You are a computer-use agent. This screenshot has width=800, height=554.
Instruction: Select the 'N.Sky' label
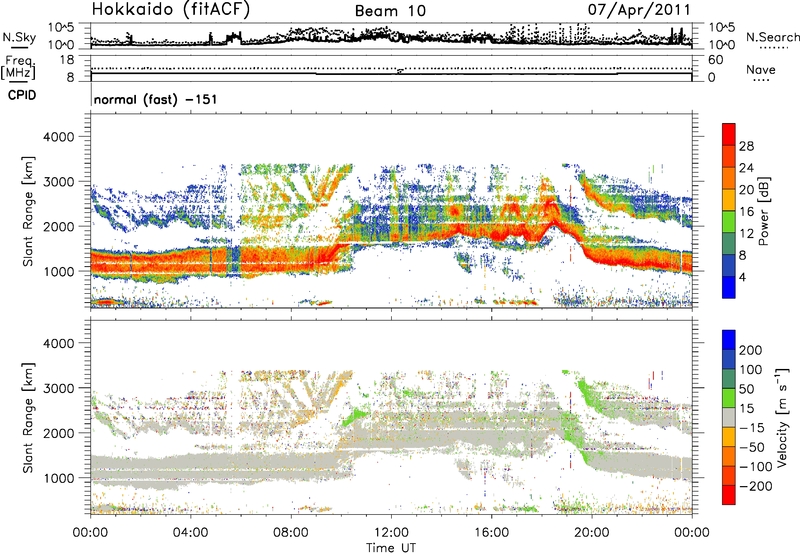pos(19,37)
